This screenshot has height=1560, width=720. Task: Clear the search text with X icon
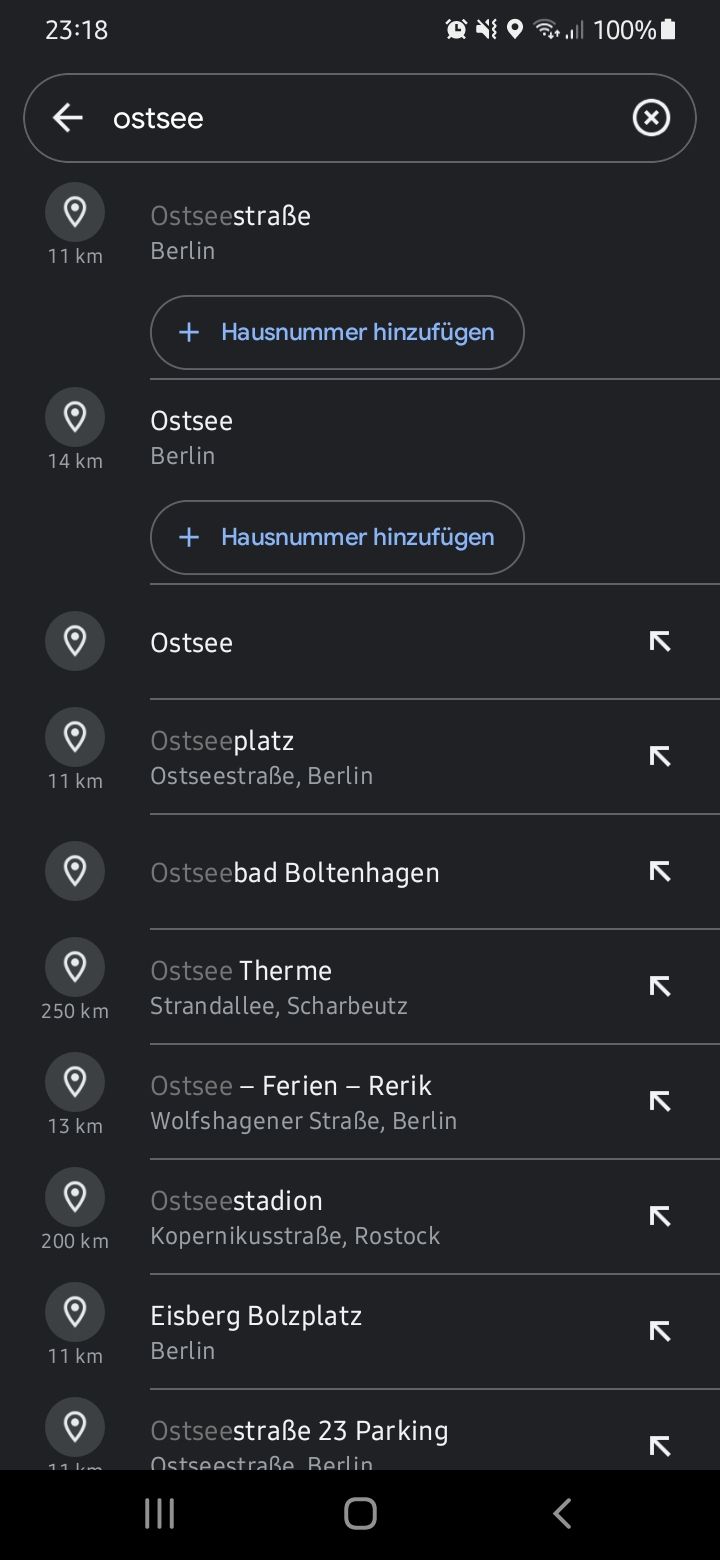click(651, 118)
